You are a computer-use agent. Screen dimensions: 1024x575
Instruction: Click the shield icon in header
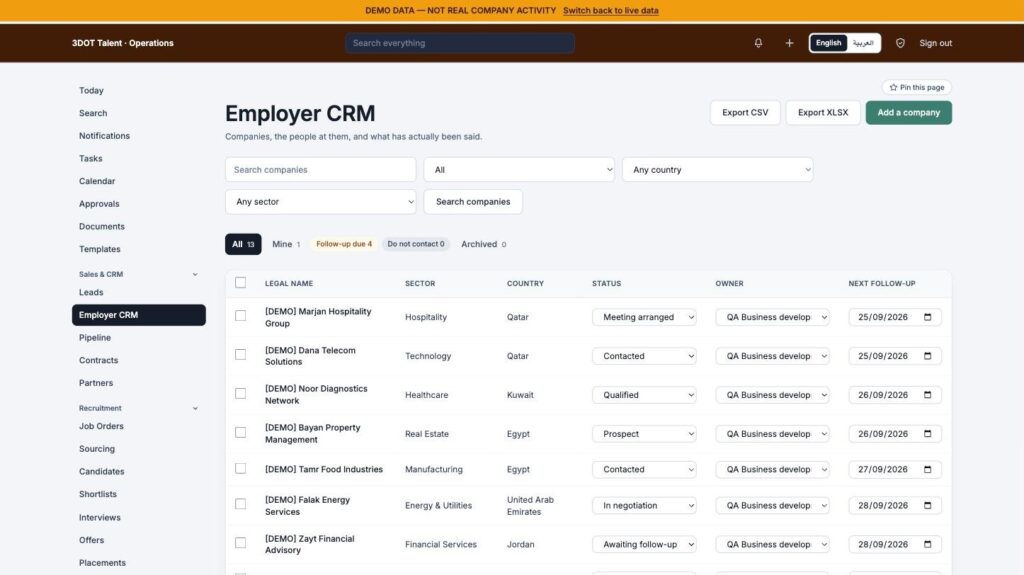coord(900,43)
